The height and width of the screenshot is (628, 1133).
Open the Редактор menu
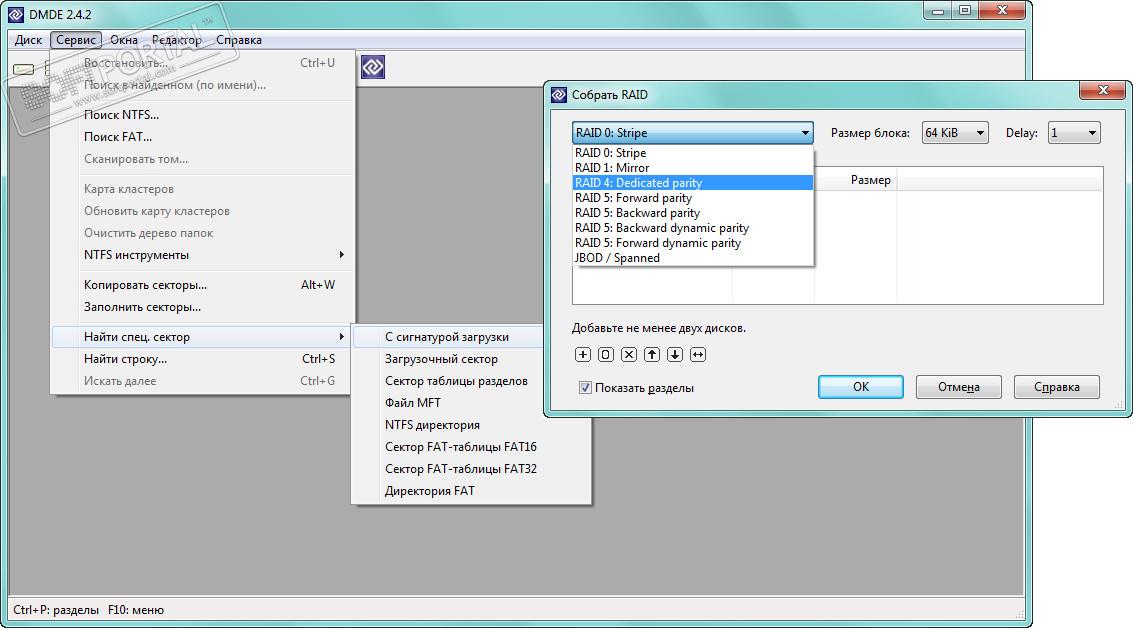(176, 40)
